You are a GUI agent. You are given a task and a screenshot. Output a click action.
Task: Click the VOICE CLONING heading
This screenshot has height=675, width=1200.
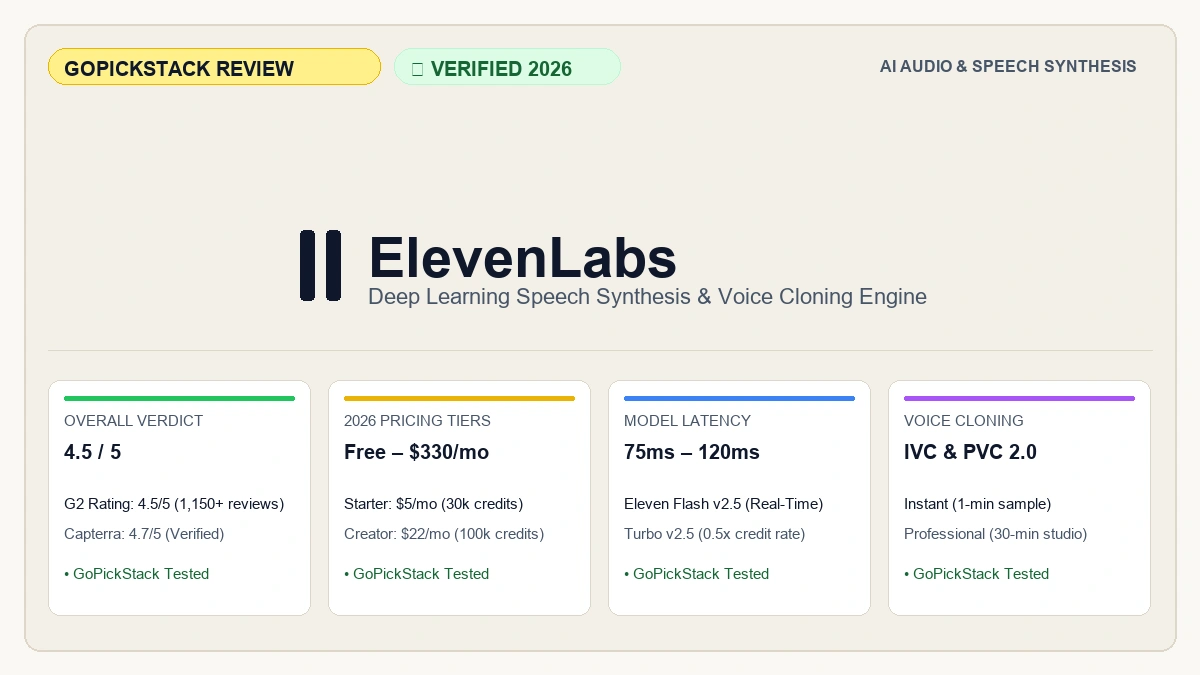click(x=963, y=421)
